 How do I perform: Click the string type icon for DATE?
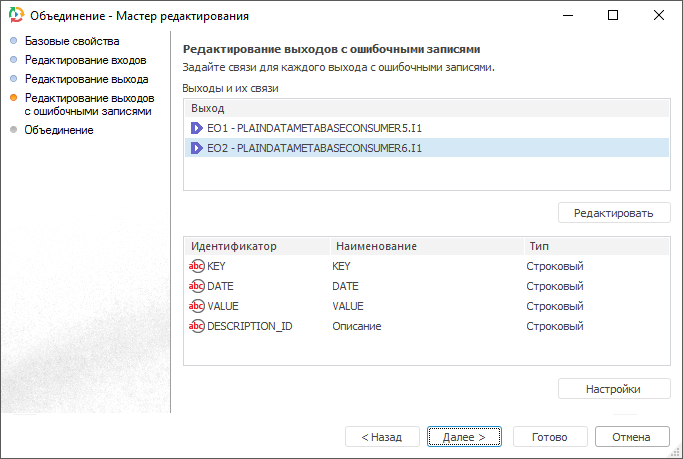pyautogui.click(x=196, y=286)
